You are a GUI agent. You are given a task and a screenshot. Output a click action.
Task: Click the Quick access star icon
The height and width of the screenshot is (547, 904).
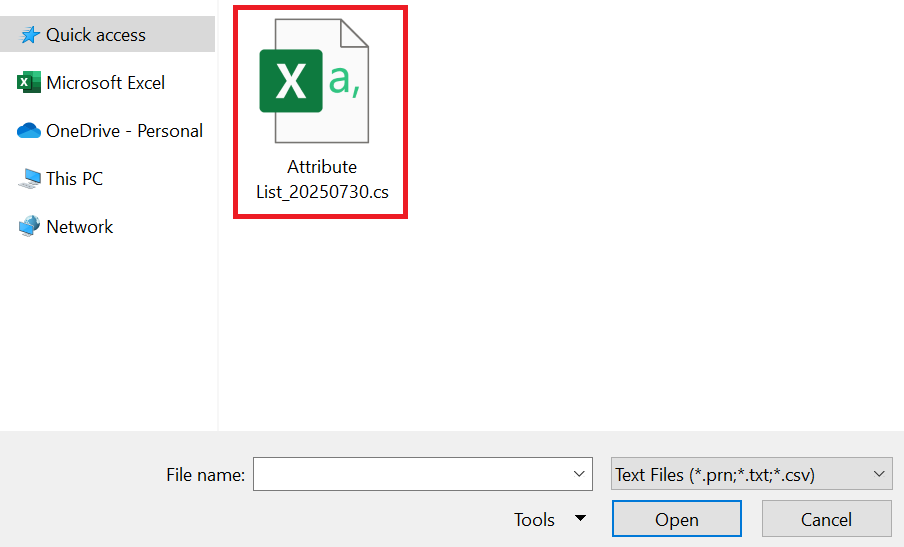point(29,35)
